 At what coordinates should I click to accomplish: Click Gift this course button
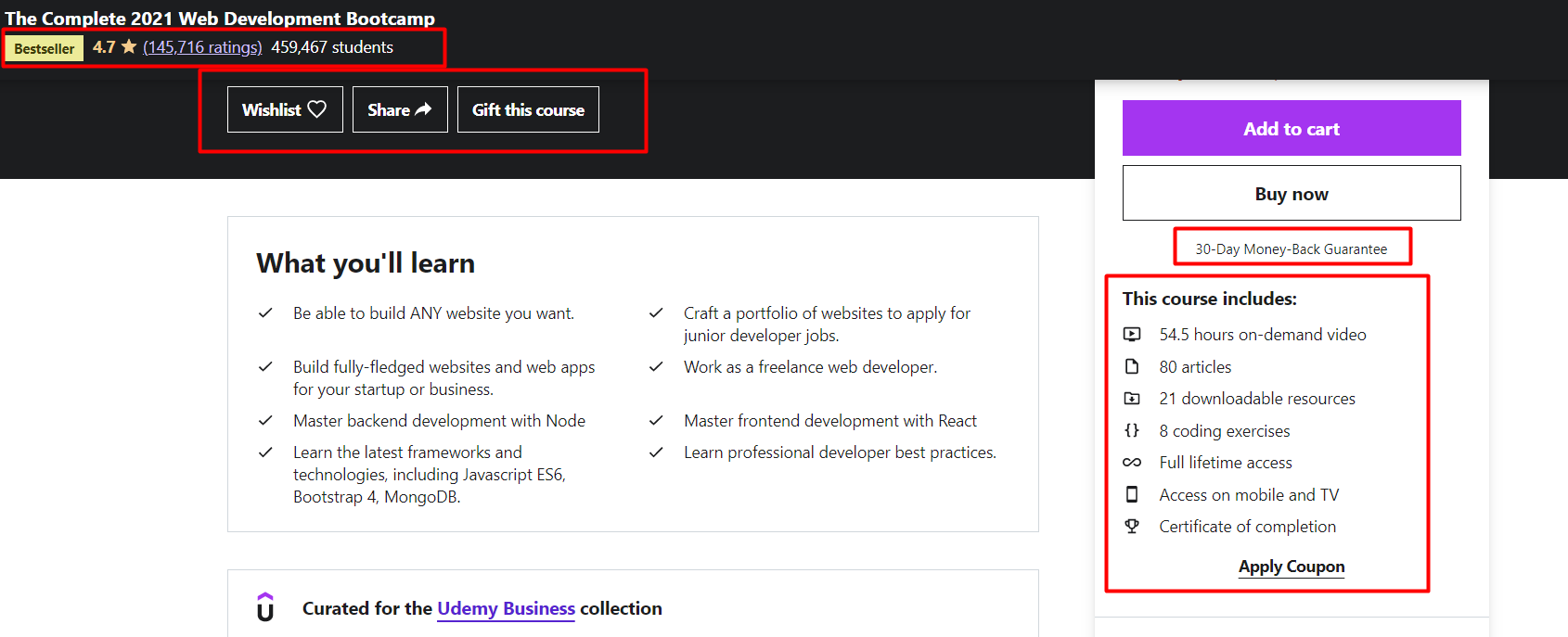click(528, 109)
